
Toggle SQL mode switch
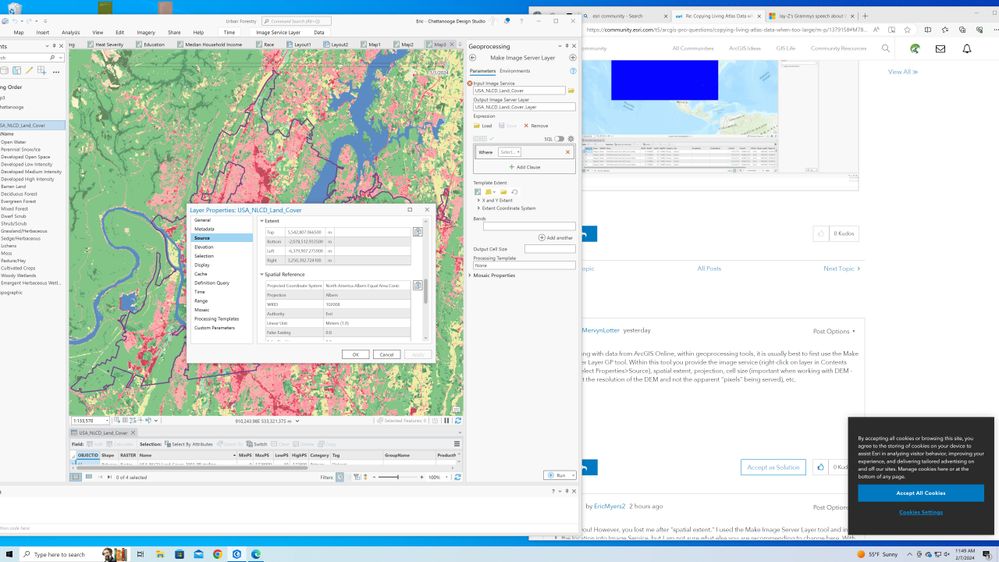[559, 139]
